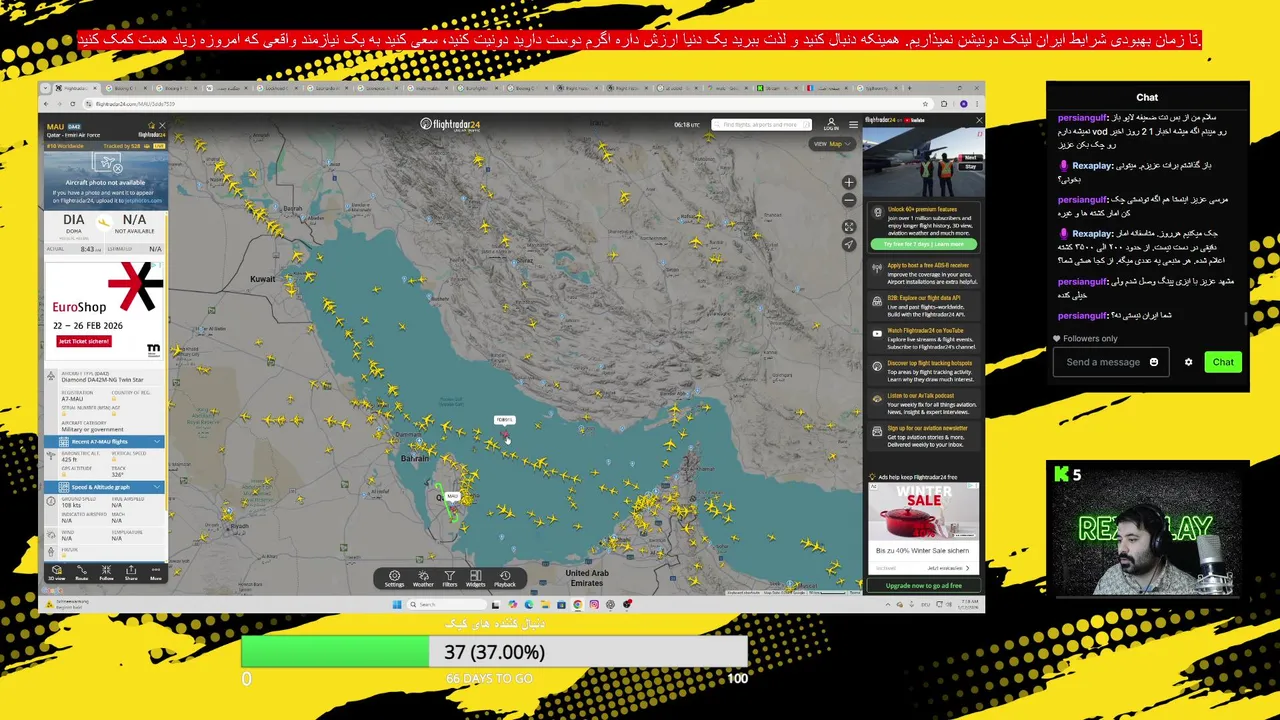The image size is (1280, 720).
Task: Open the Windows Start menu
Action: (x=397, y=604)
